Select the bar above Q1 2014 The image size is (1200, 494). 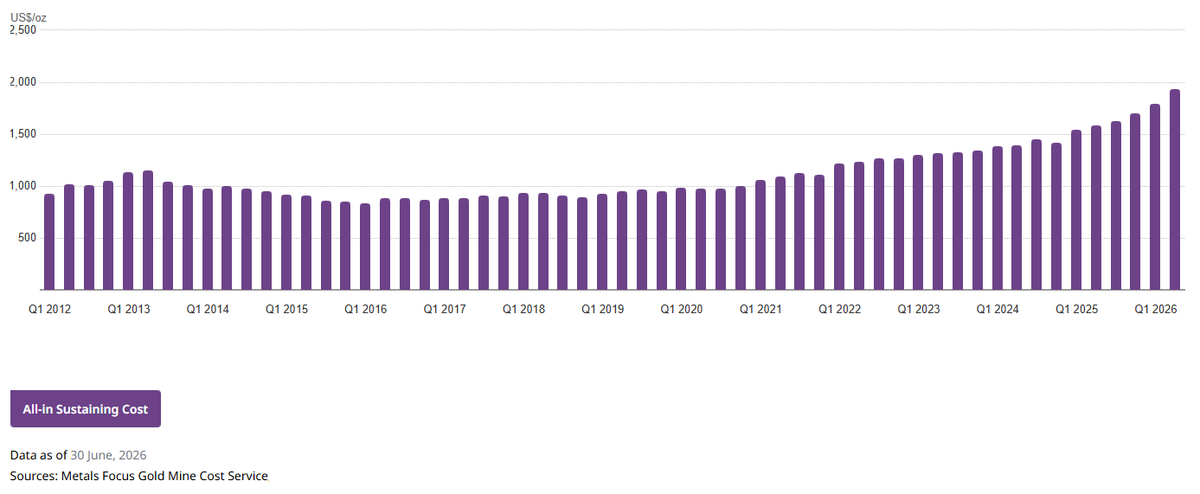(x=207, y=240)
